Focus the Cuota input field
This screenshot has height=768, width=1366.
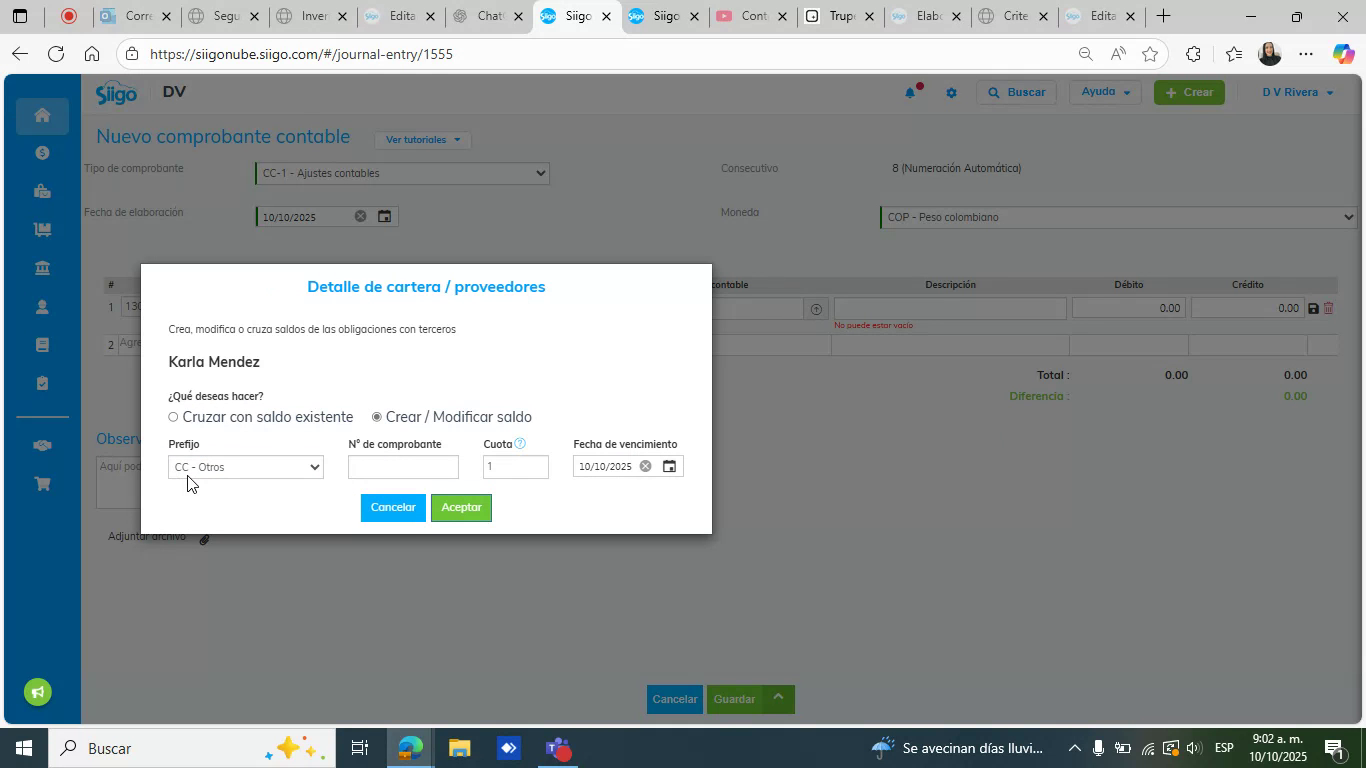pyautogui.click(x=516, y=467)
